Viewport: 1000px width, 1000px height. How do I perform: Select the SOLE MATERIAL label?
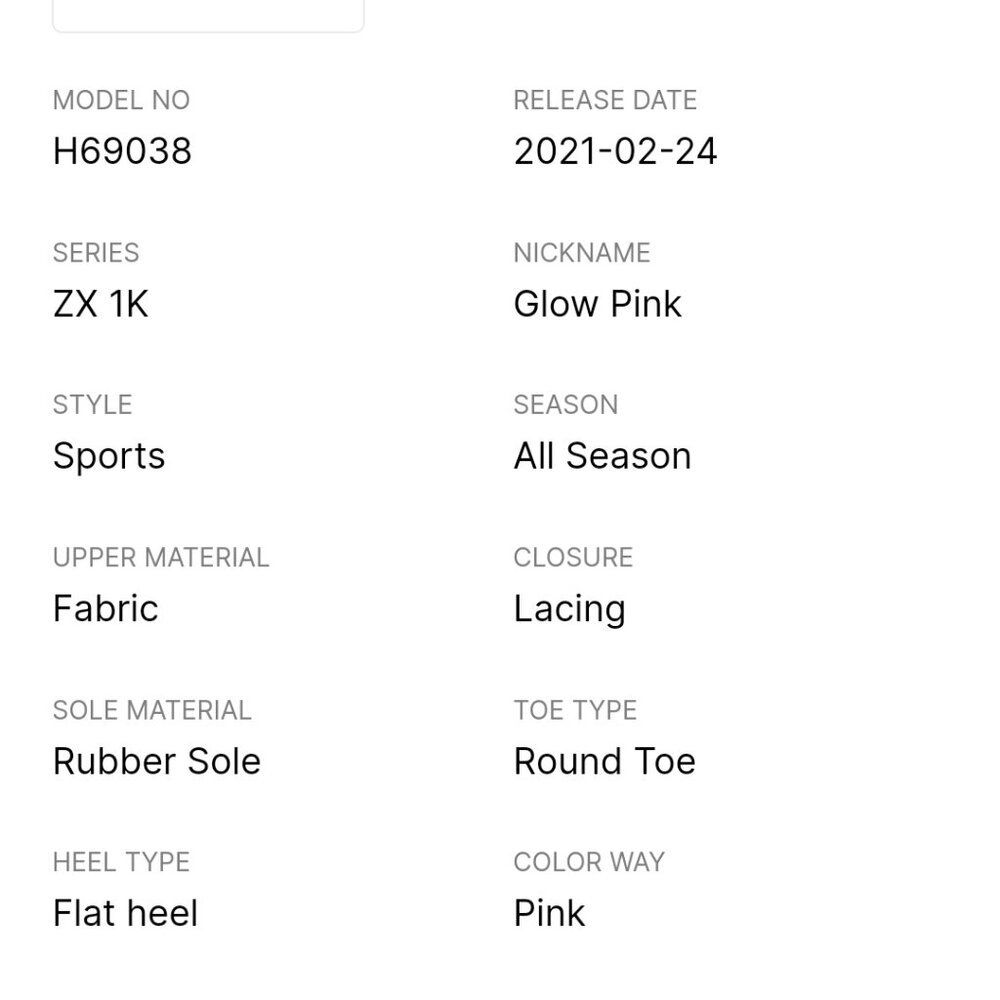152,710
